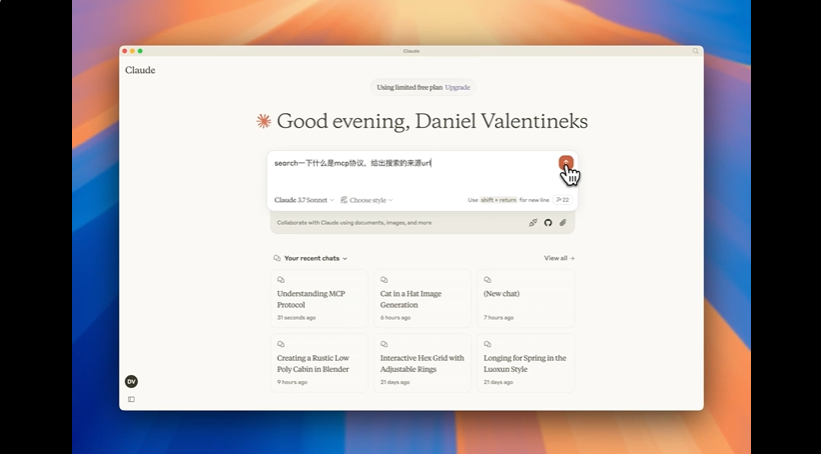Toggle the sidebar panel icon at bottom left
The height and width of the screenshot is (454, 821).
click(131, 400)
